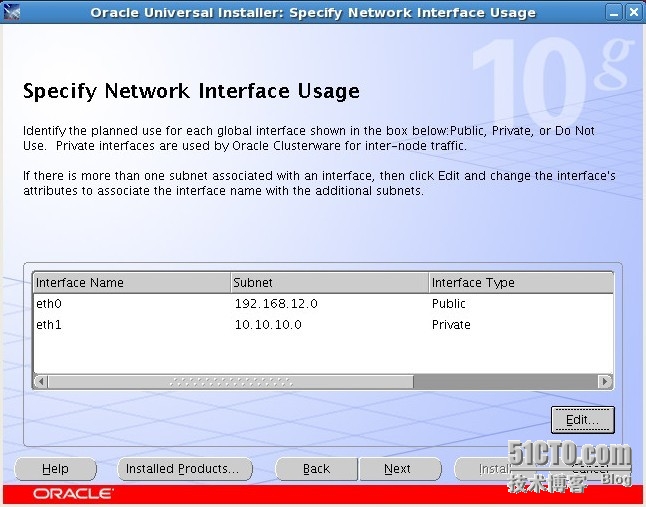This screenshot has height=507, width=646.
Task: Open the Help button
Action: click(x=55, y=469)
